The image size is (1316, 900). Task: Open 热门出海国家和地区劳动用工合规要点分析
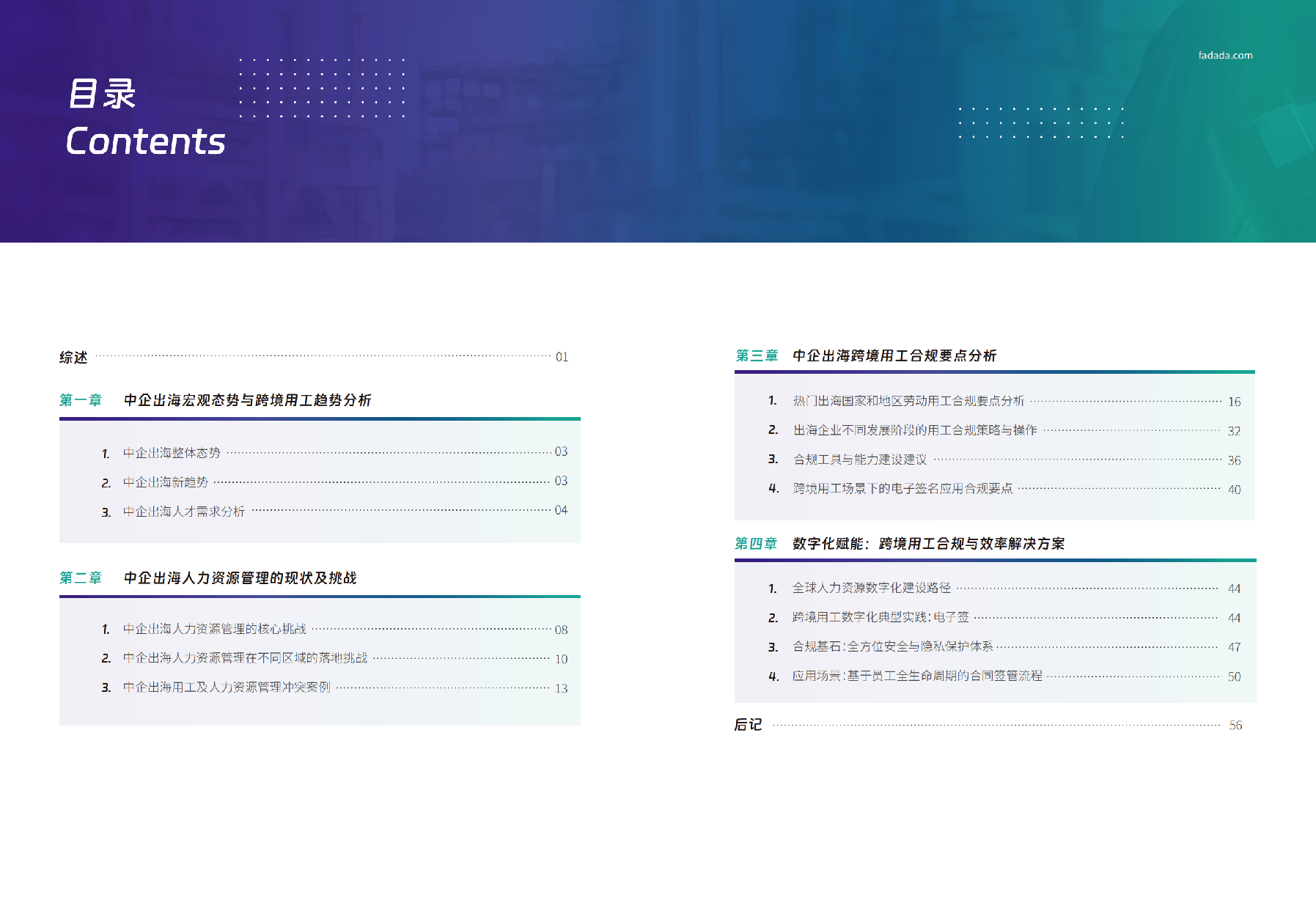tap(908, 401)
